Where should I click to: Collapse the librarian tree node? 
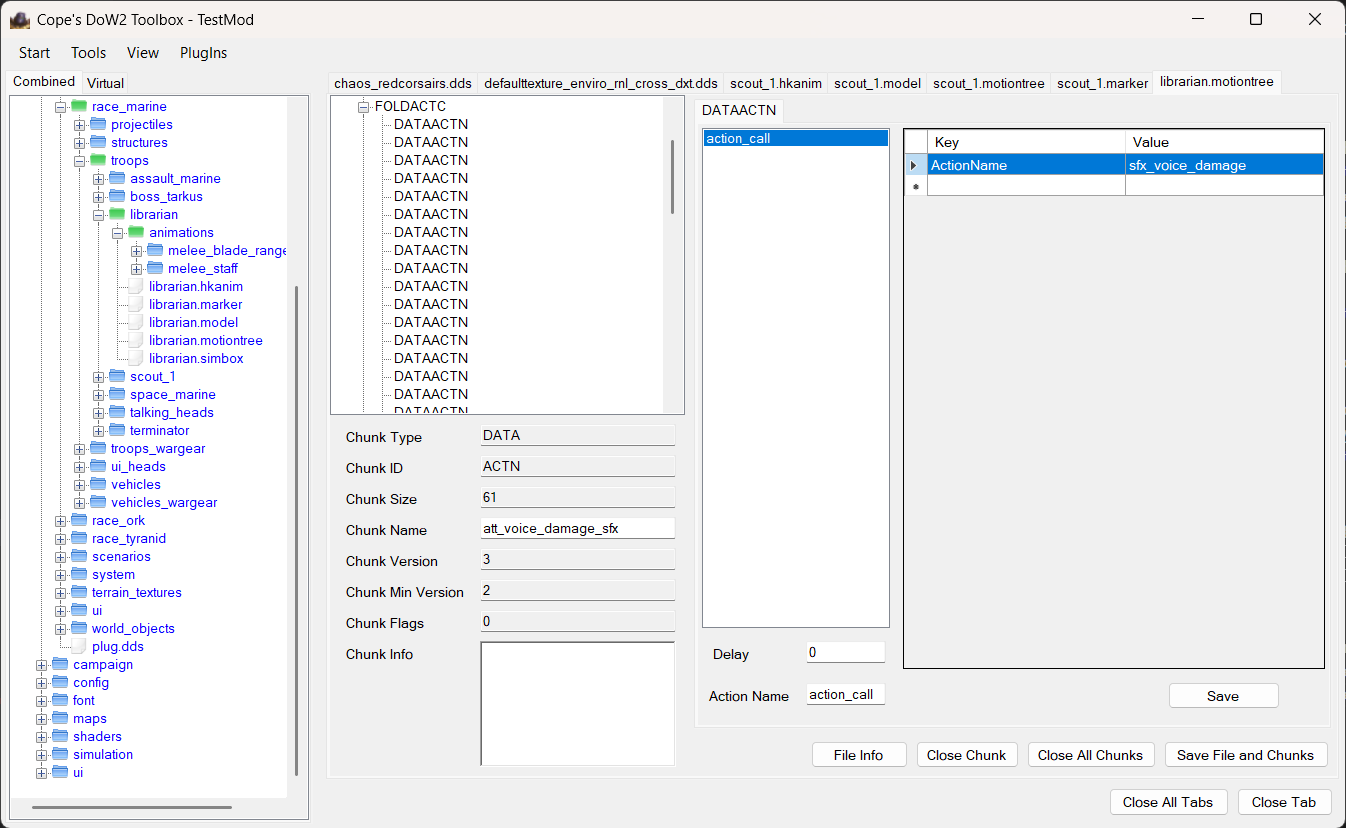pyautogui.click(x=98, y=214)
